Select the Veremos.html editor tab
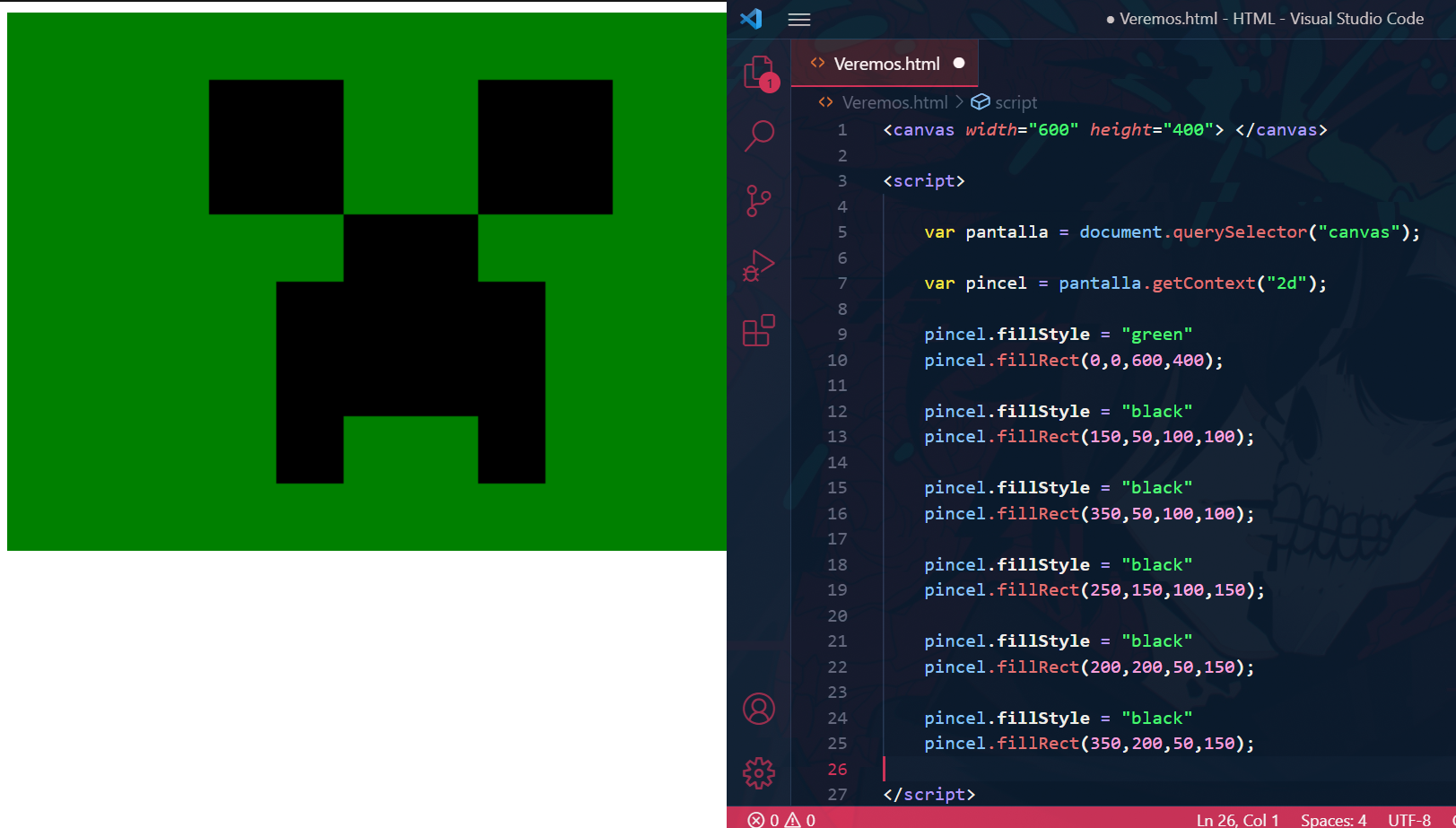This screenshot has width=1456, height=828. click(x=885, y=64)
